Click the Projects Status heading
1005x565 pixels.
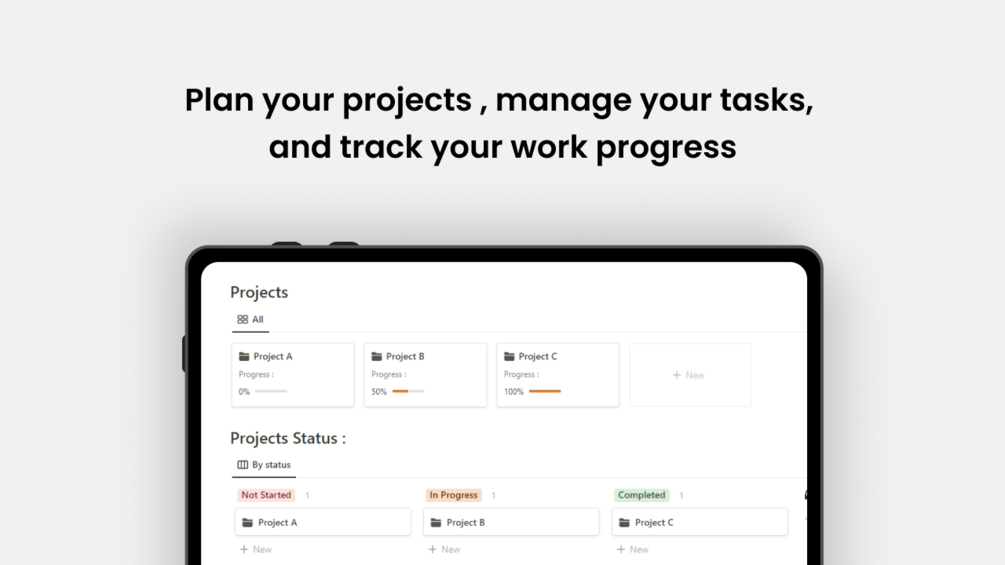[x=288, y=438]
